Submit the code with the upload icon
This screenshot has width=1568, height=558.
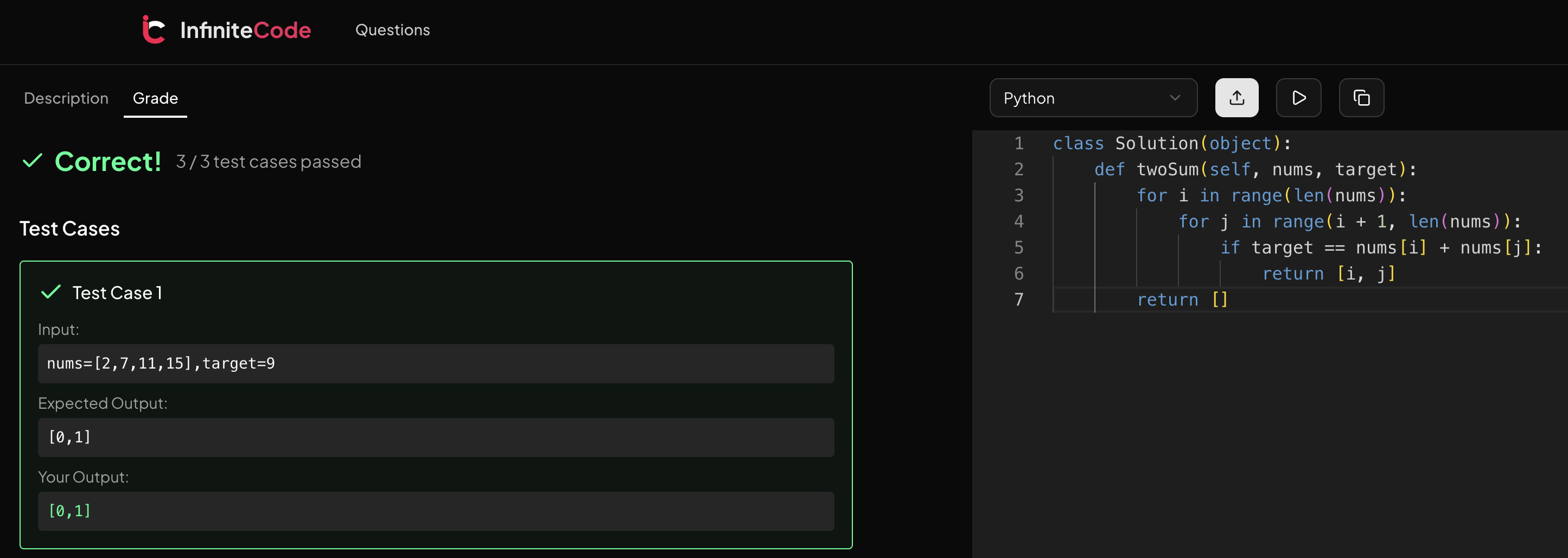point(1236,98)
